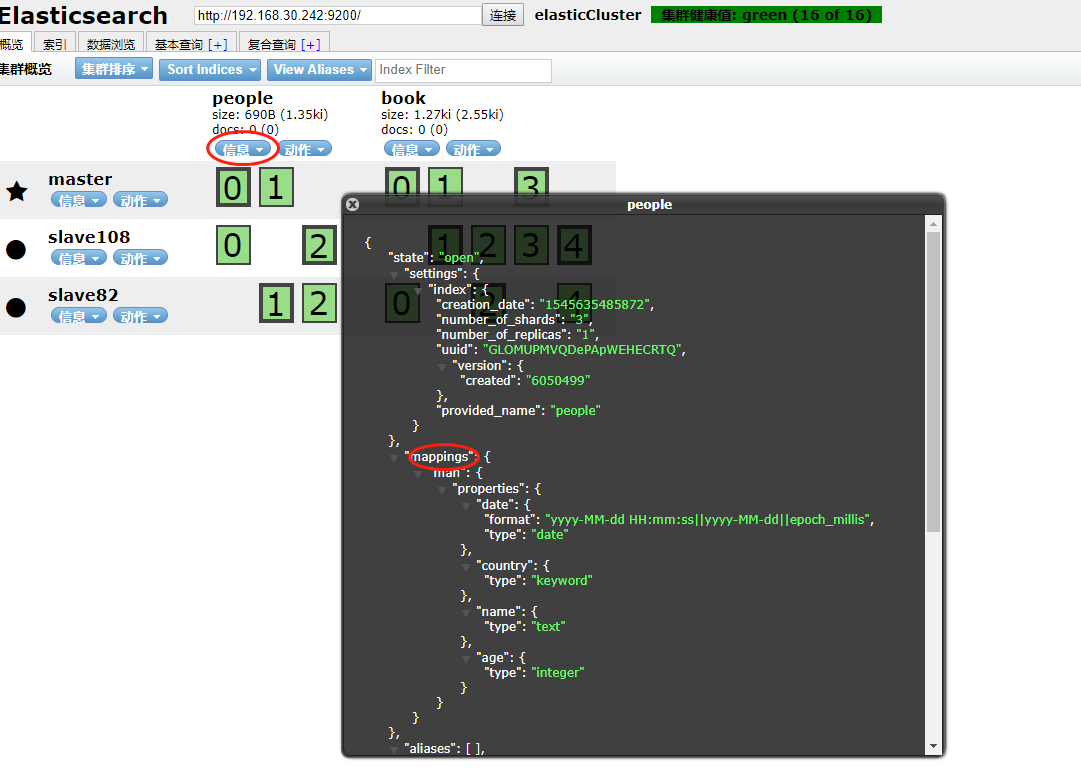Focus the cluster URL input field

pyautogui.click(x=338, y=15)
